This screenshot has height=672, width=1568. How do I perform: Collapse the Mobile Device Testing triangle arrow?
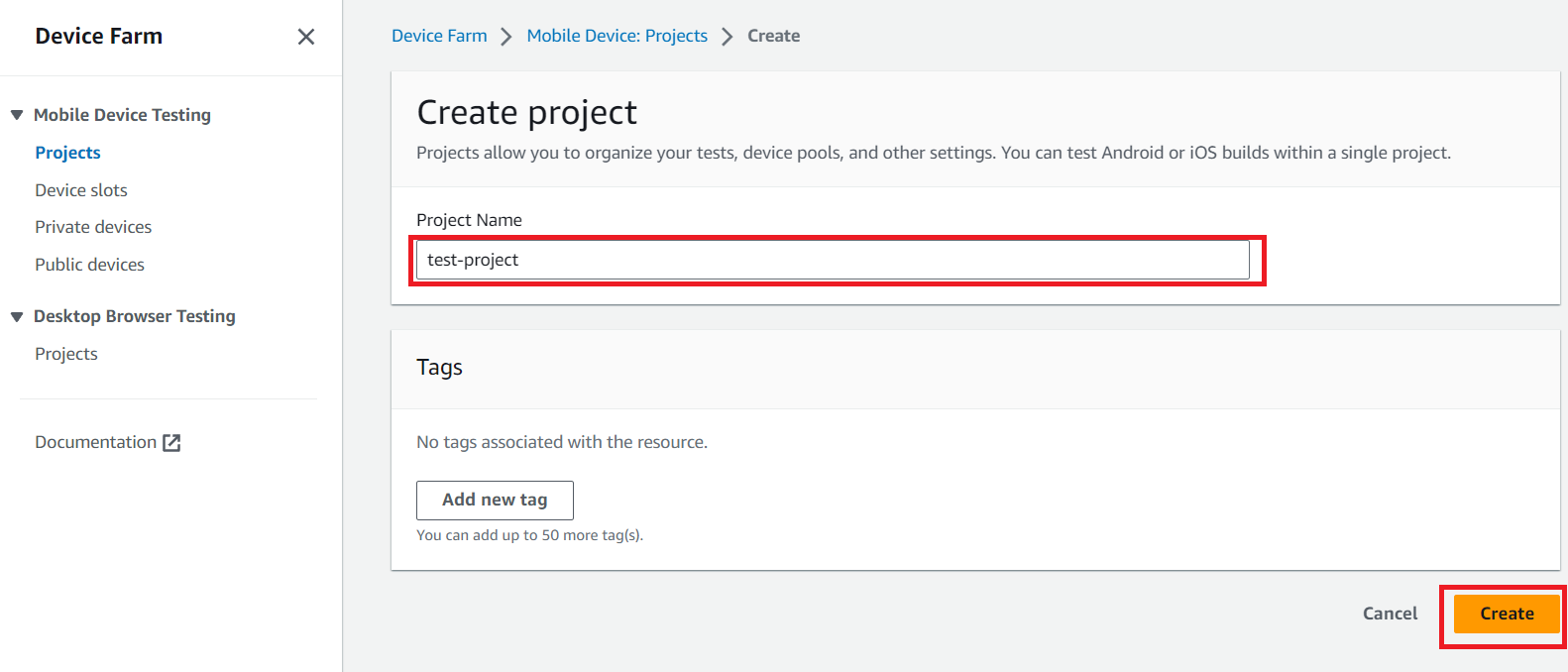pos(17,115)
